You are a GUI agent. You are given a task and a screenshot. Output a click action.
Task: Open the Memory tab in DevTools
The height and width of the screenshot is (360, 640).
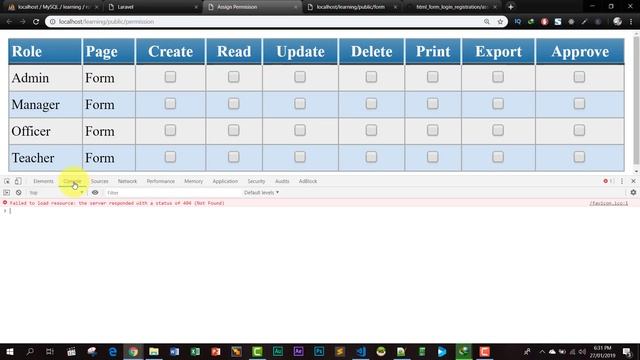point(193,181)
